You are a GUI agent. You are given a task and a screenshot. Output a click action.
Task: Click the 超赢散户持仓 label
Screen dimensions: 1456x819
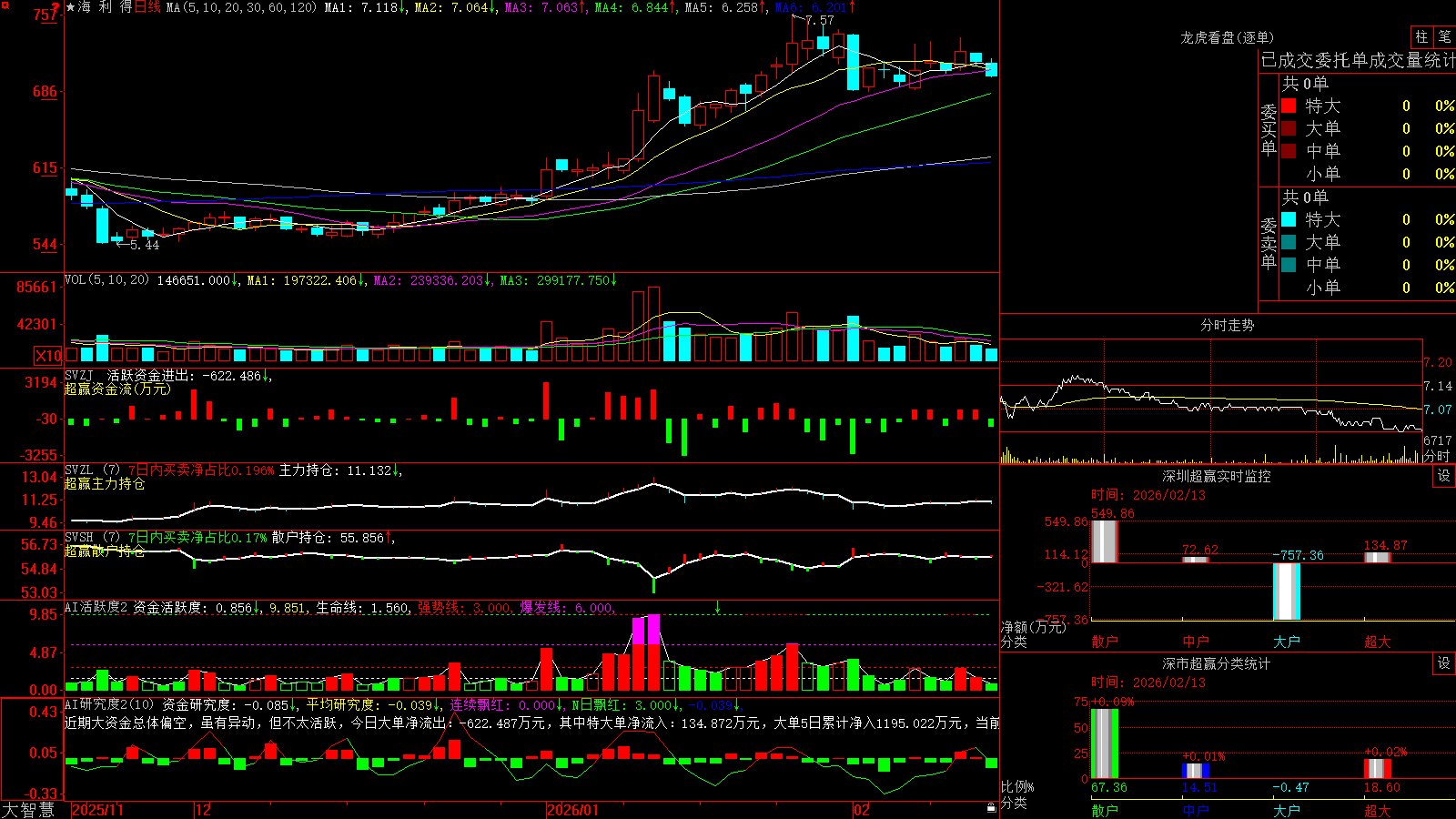pos(105,551)
